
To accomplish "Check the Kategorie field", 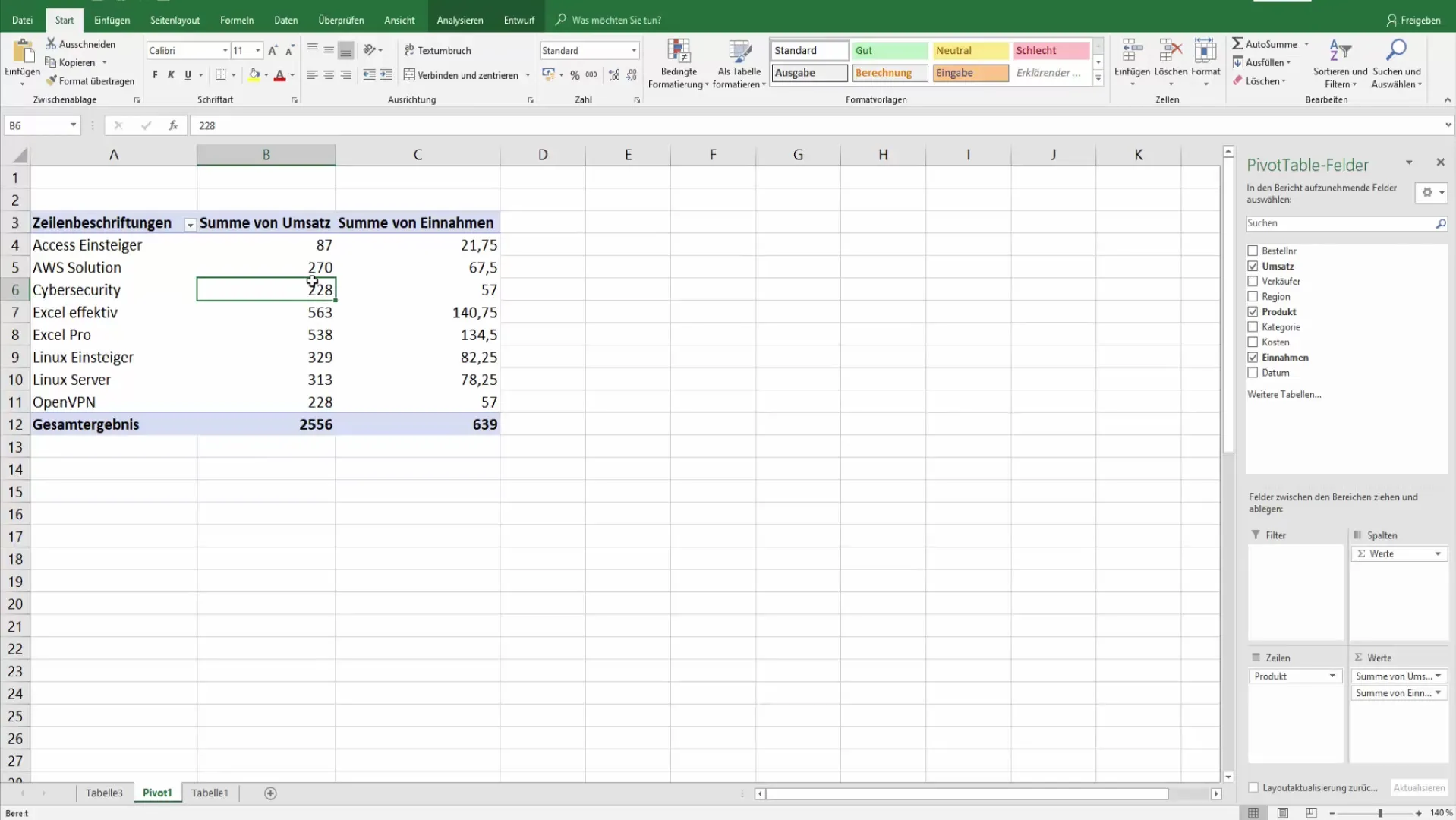I will [x=1253, y=326].
